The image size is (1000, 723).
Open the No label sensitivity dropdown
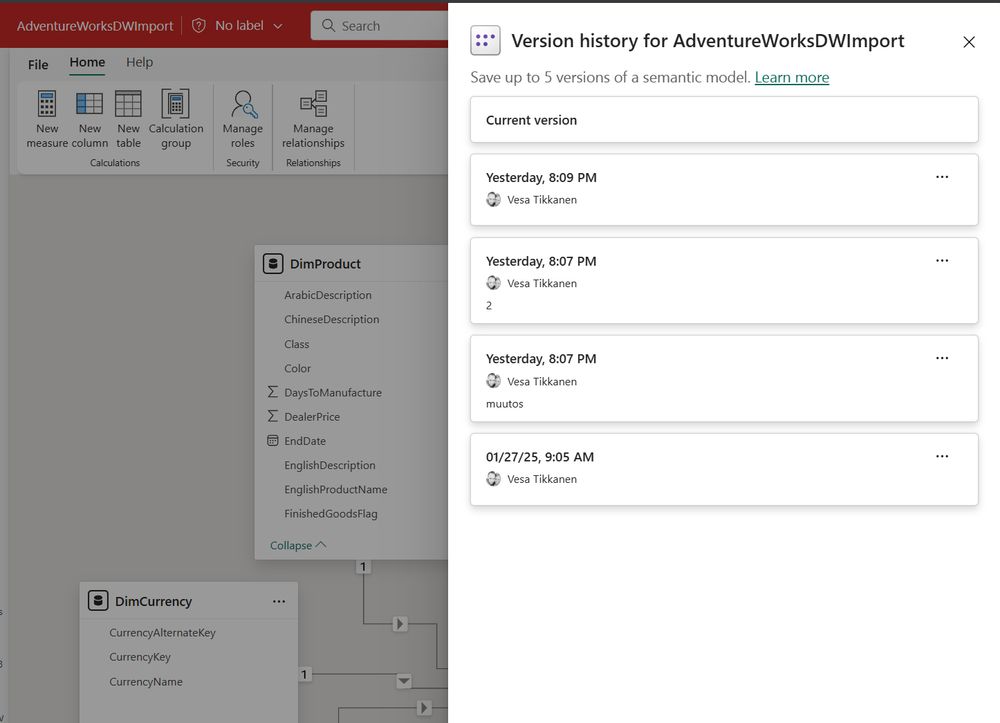[249, 26]
